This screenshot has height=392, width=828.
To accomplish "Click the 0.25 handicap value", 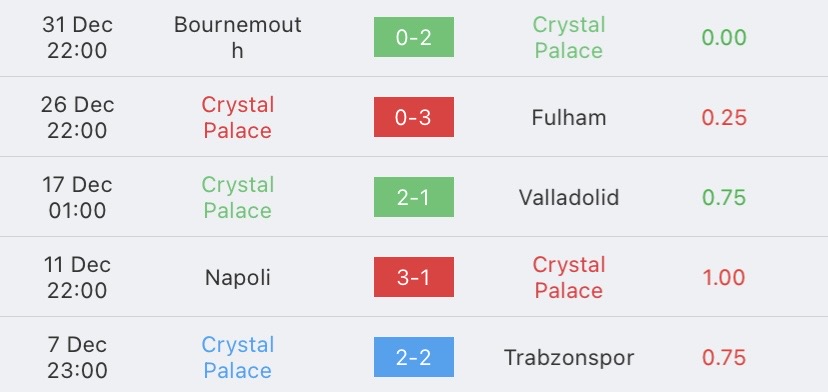I will click(x=724, y=117).
